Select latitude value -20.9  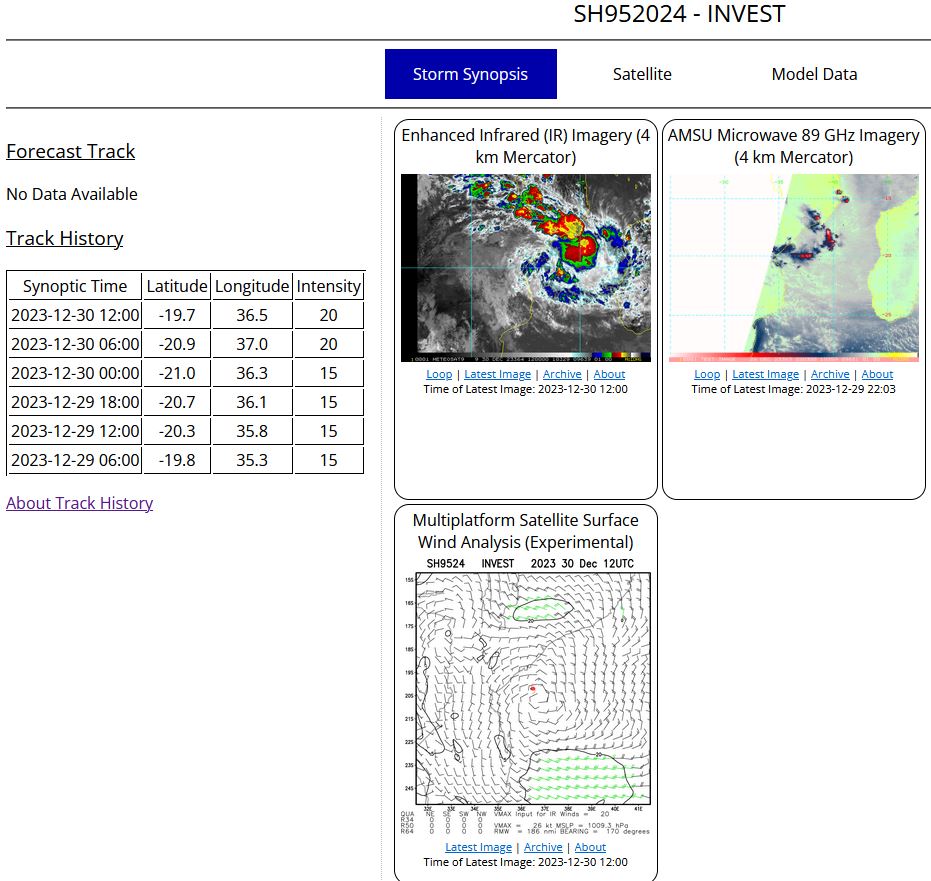[177, 344]
